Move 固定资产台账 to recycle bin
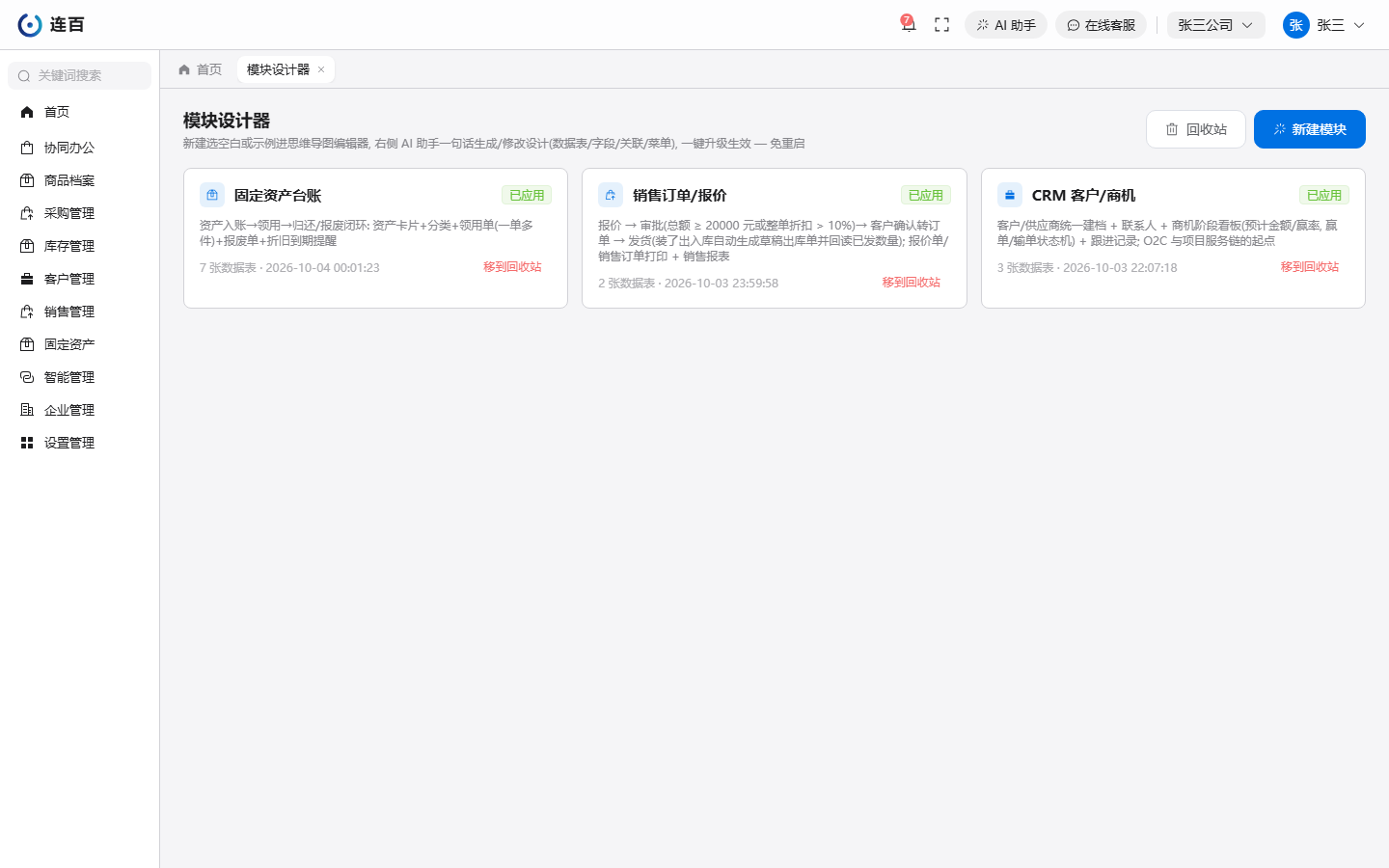 click(x=512, y=267)
